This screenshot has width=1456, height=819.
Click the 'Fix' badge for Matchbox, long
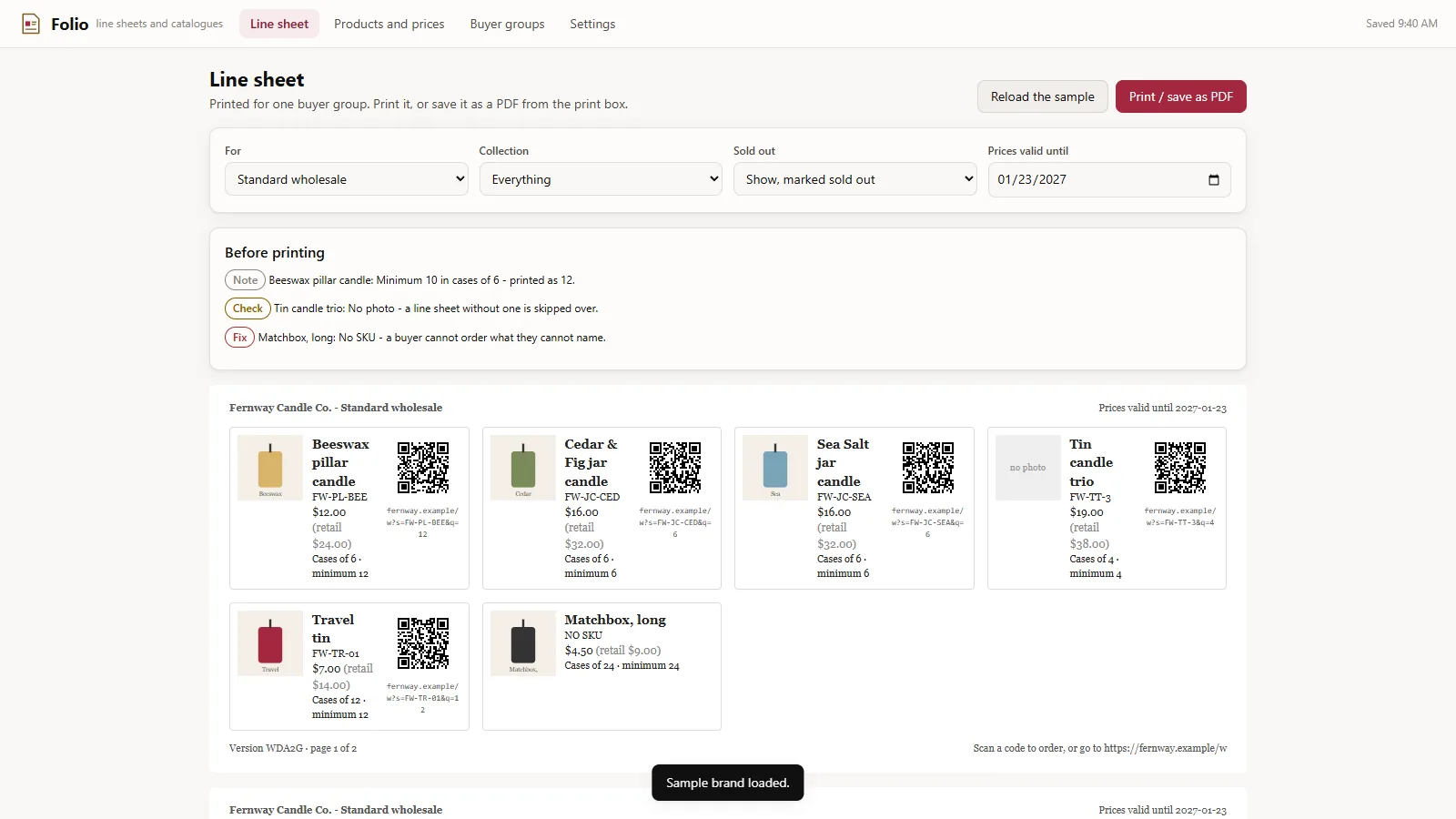tap(239, 338)
